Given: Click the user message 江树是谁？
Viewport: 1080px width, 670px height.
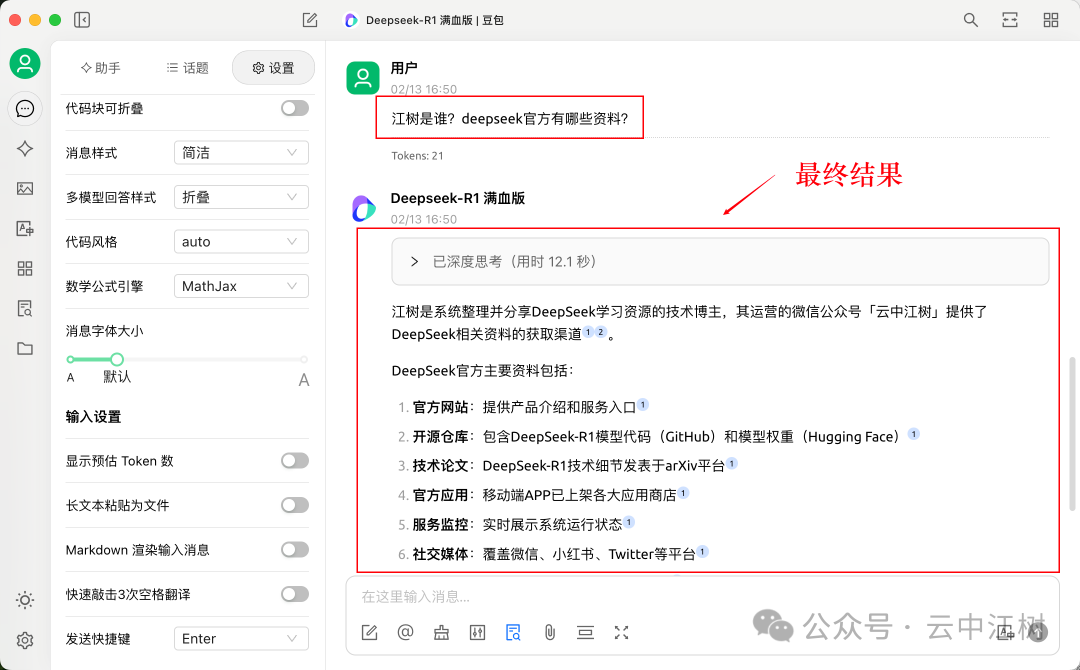Looking at the screenshot, I should tap(510, 118).
